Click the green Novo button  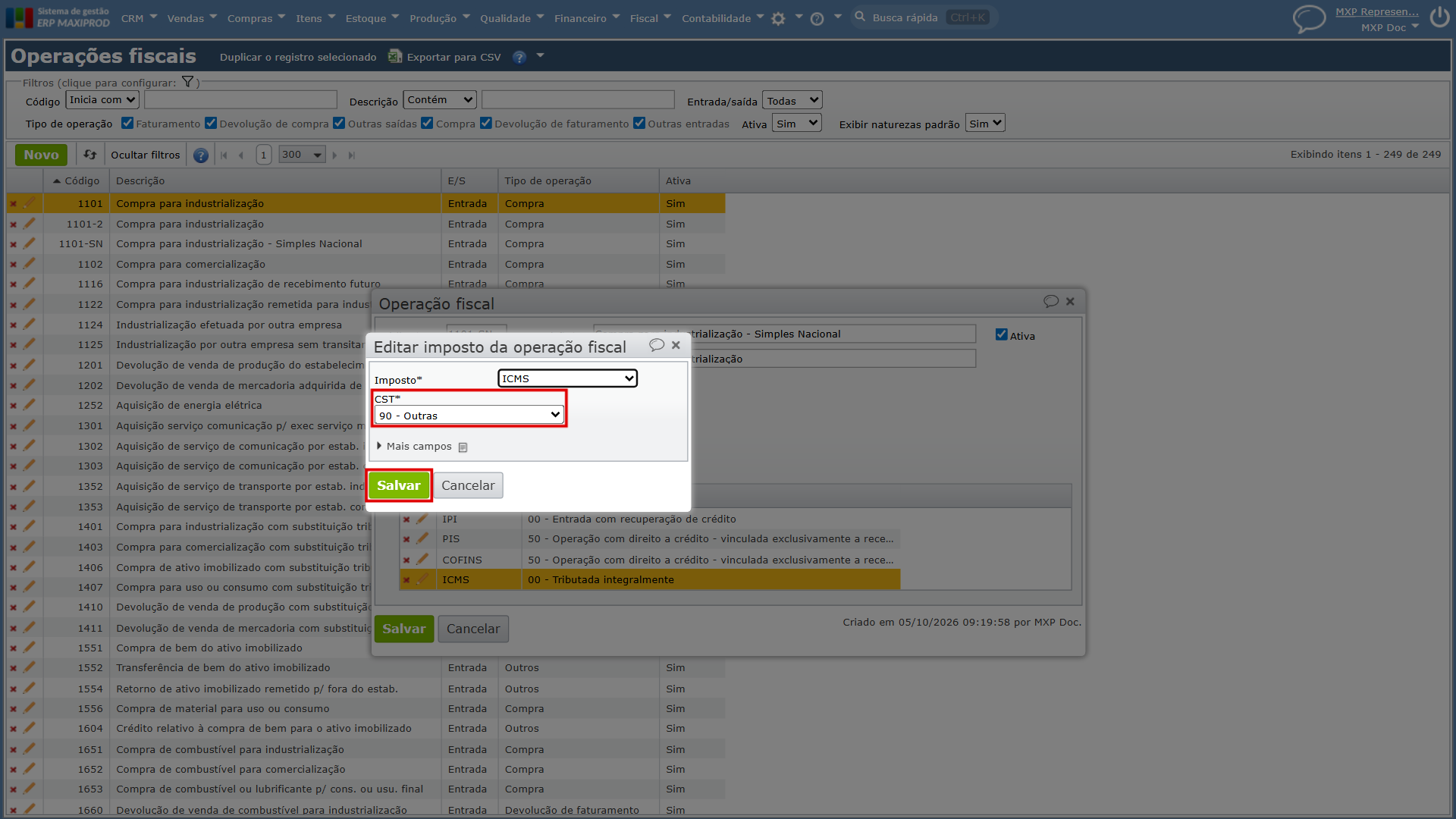pos(41,155)
